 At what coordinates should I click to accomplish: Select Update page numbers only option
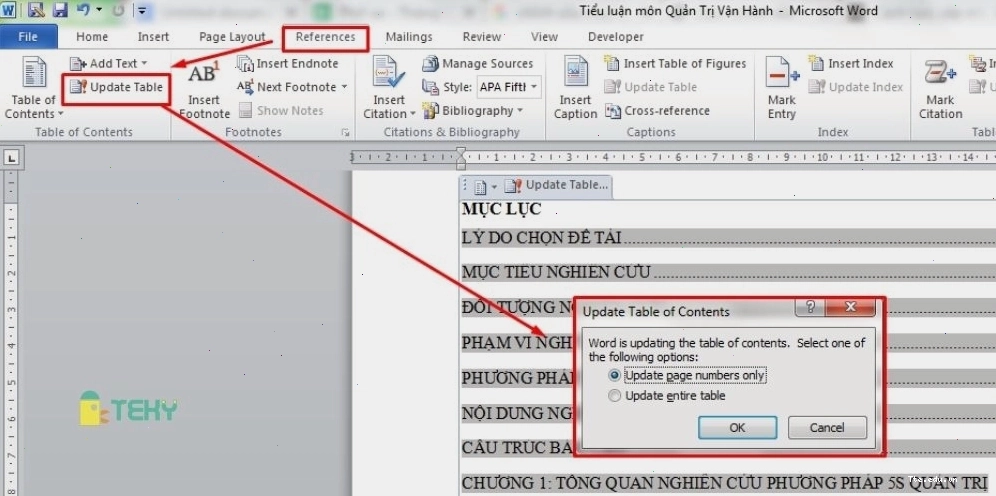688,375
